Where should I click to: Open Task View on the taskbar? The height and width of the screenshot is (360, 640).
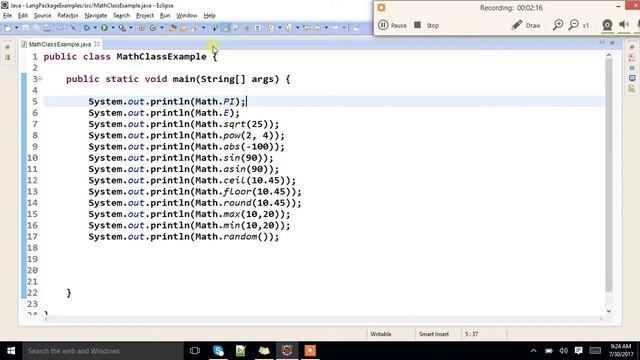(195, 351)
